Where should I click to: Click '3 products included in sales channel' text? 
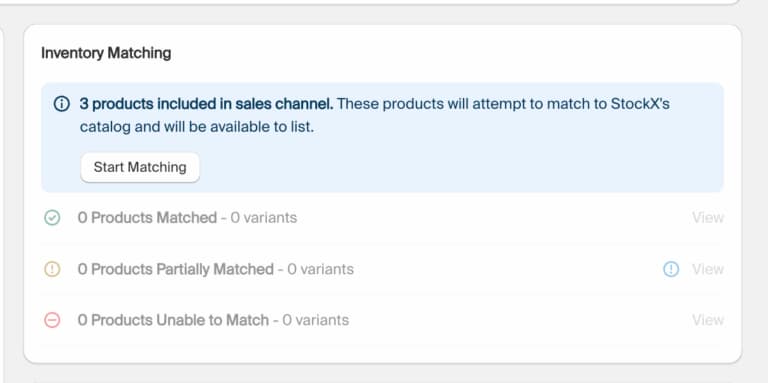(207, 104)
